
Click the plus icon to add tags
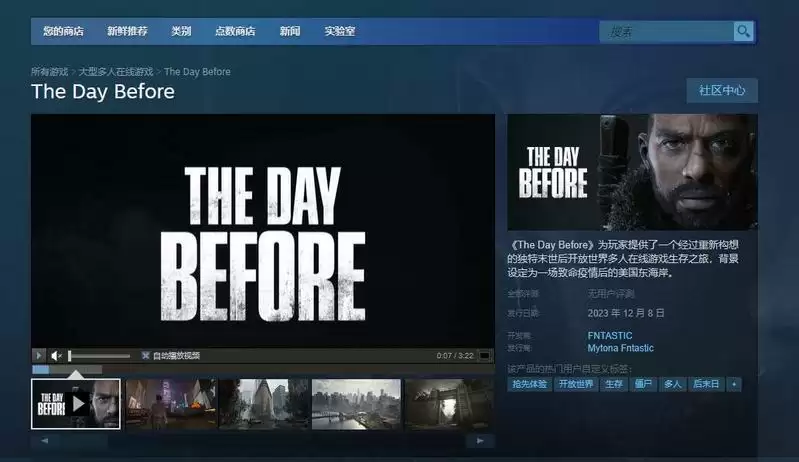pos(734,384)
